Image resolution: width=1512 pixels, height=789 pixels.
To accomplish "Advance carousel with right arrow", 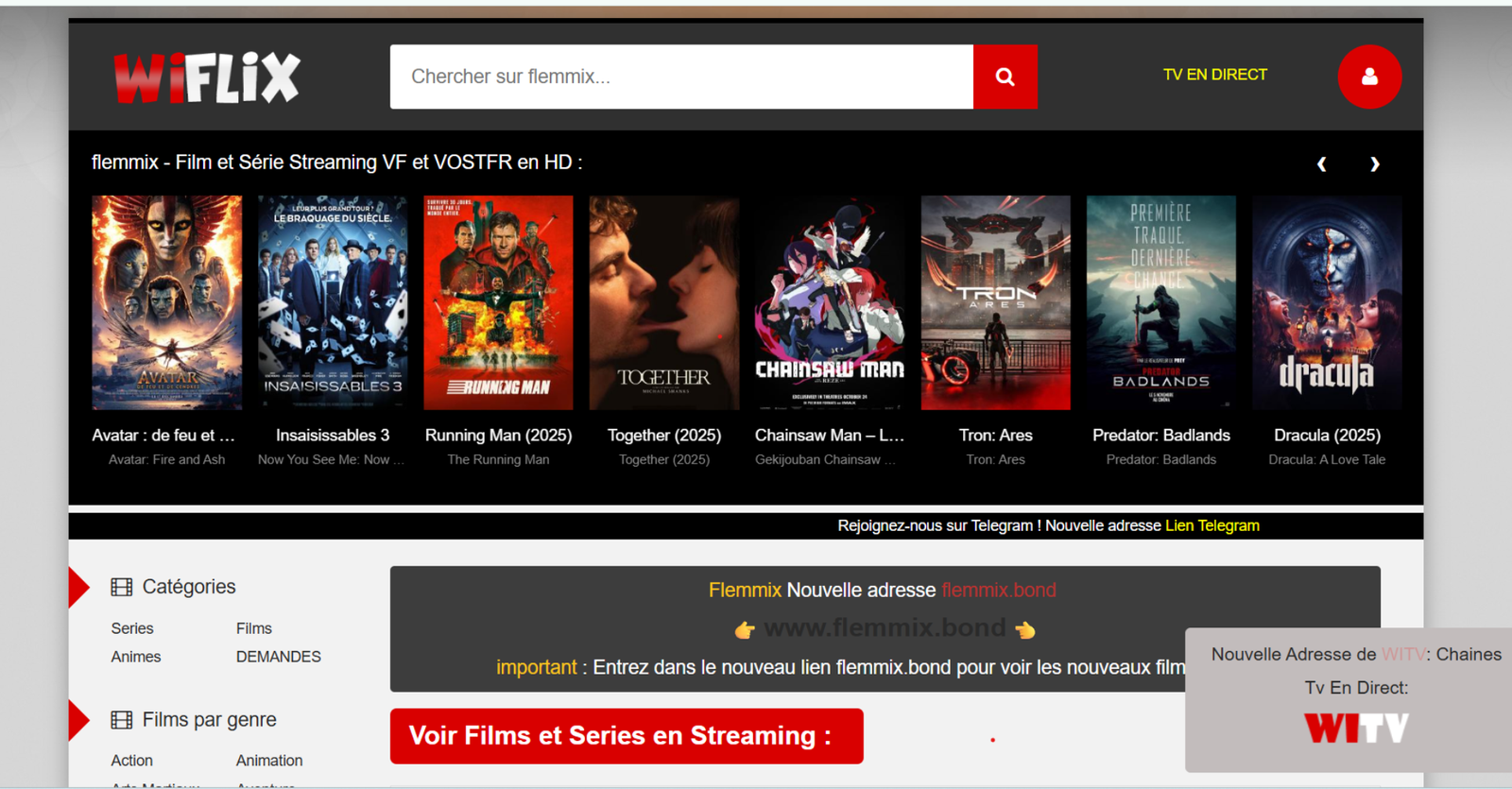I will 1374,164.
